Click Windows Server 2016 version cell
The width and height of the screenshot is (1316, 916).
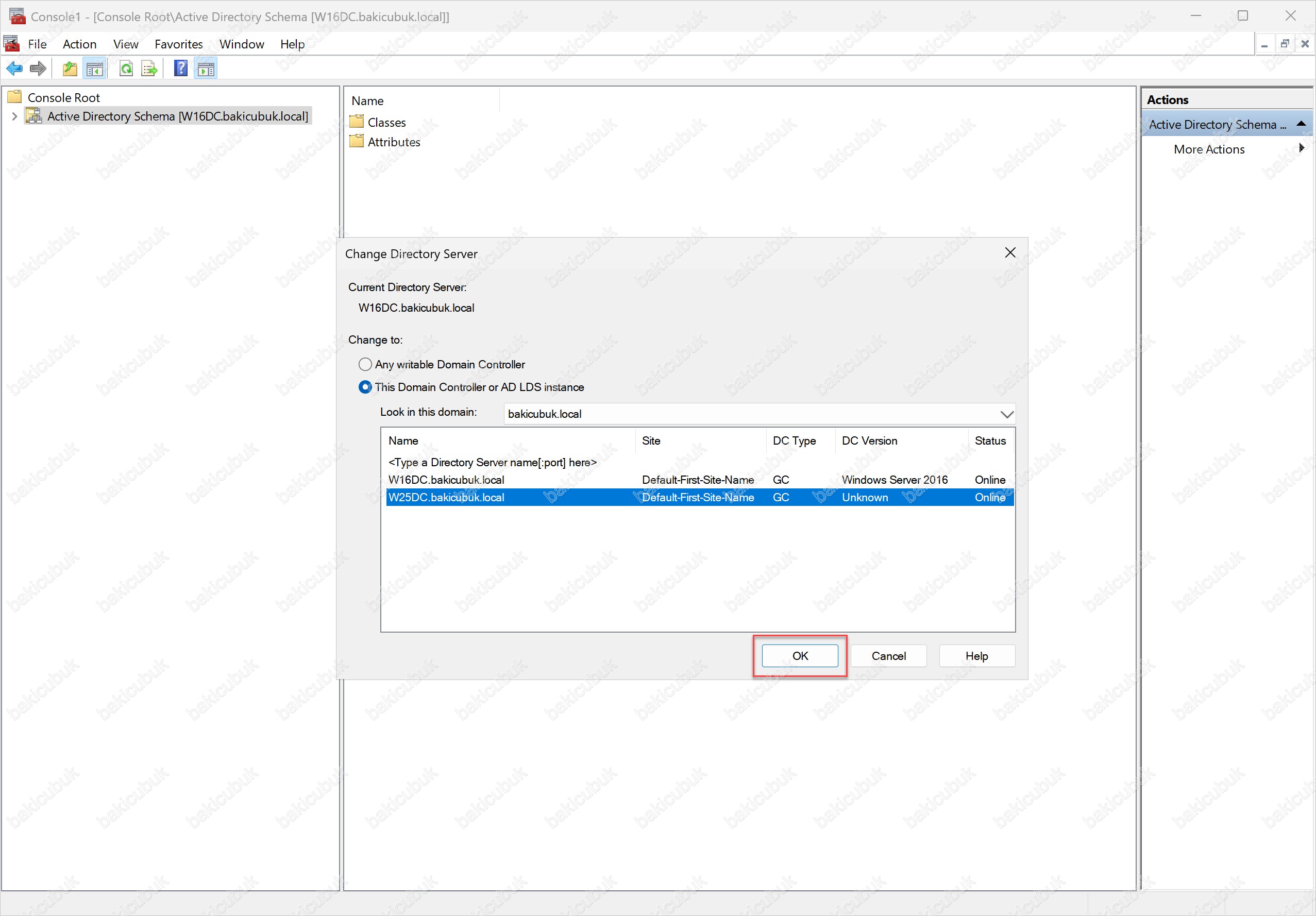[x=895, y=480]
